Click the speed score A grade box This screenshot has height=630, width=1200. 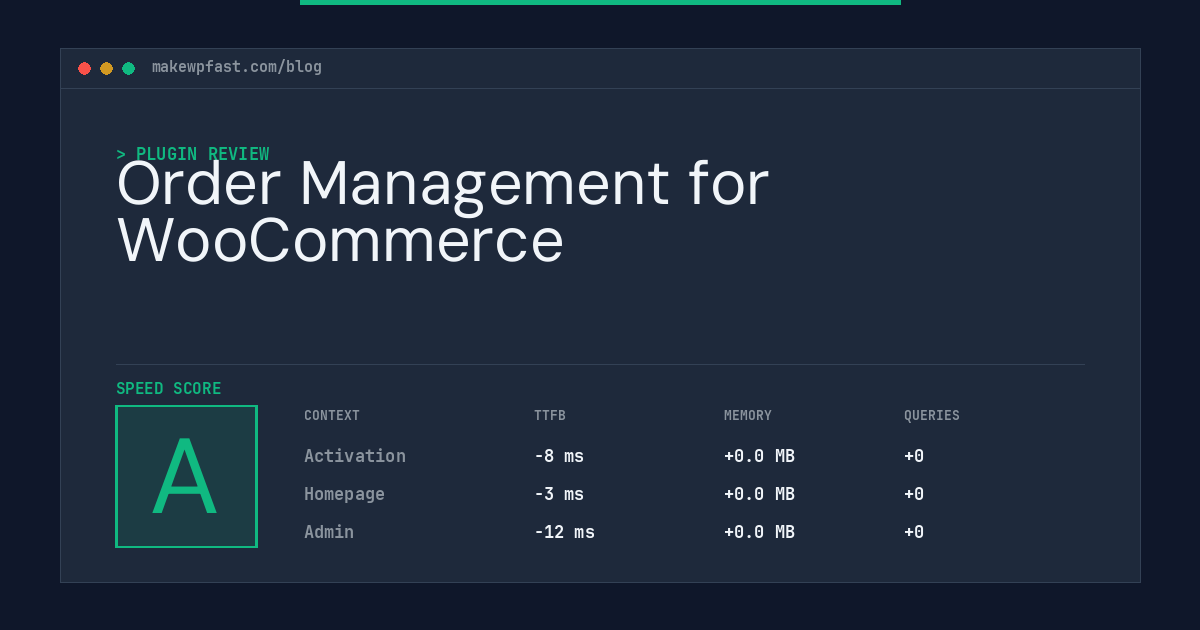tap(186, 476)
